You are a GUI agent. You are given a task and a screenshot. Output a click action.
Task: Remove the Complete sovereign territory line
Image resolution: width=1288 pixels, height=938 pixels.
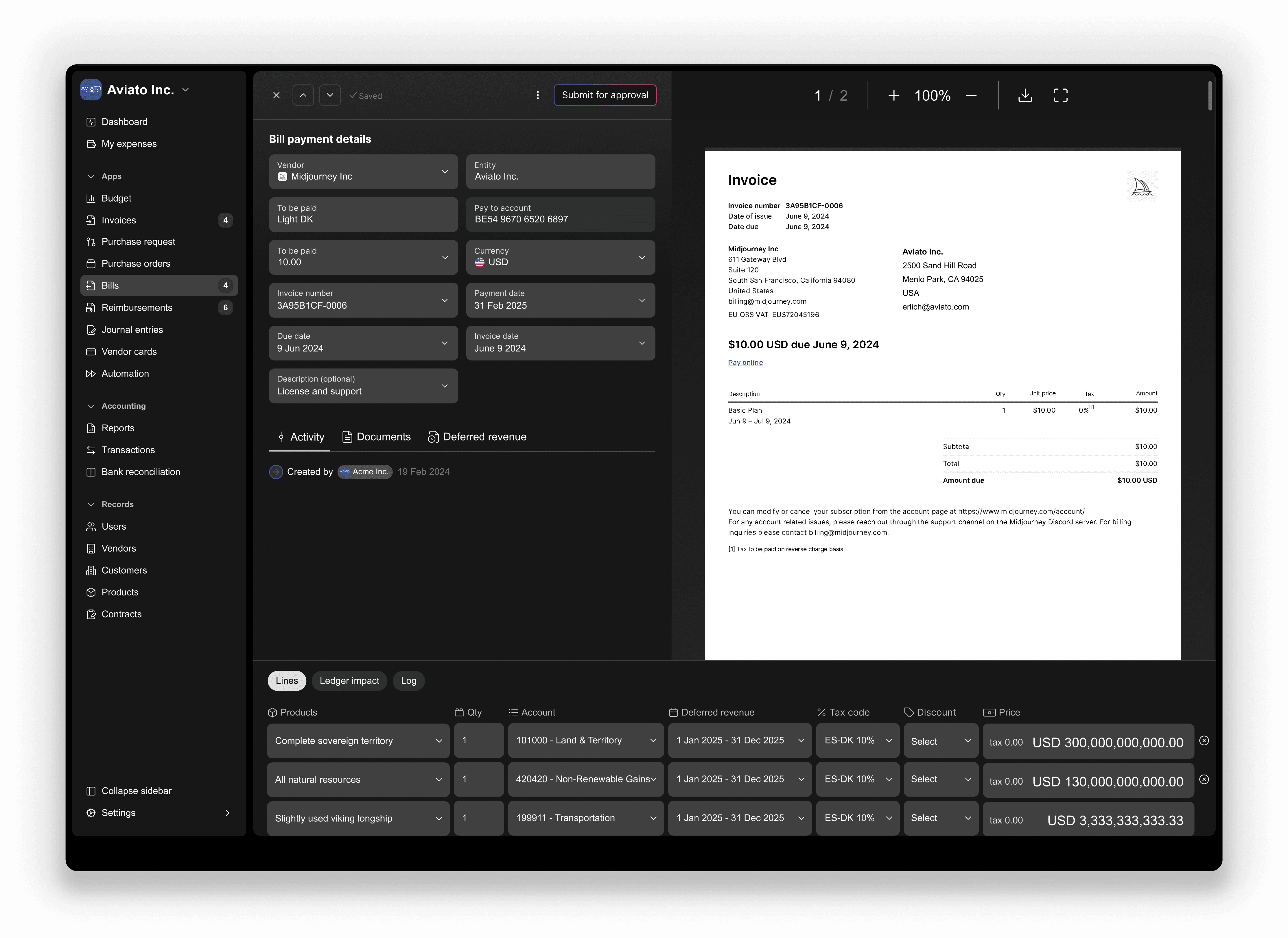click(x=1203, y=740)
